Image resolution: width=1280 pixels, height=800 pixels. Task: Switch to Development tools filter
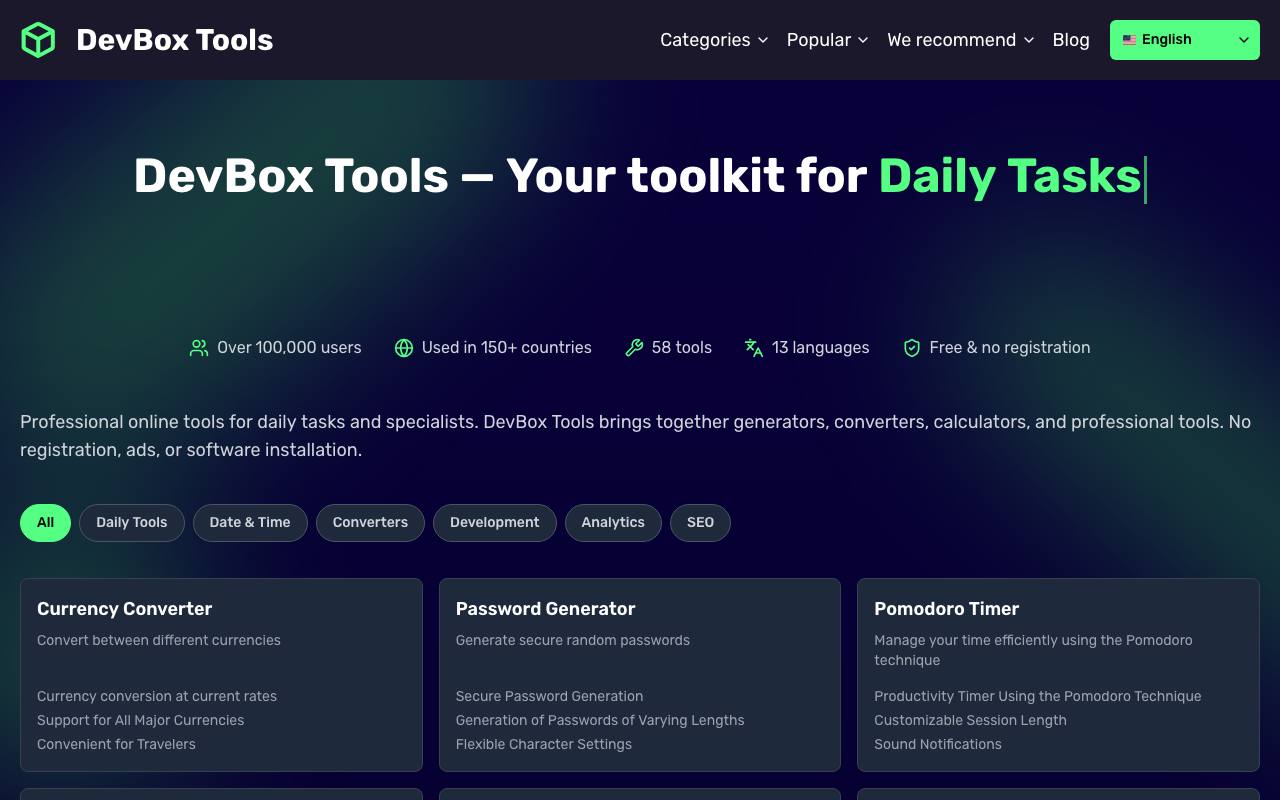click(495, 522)
